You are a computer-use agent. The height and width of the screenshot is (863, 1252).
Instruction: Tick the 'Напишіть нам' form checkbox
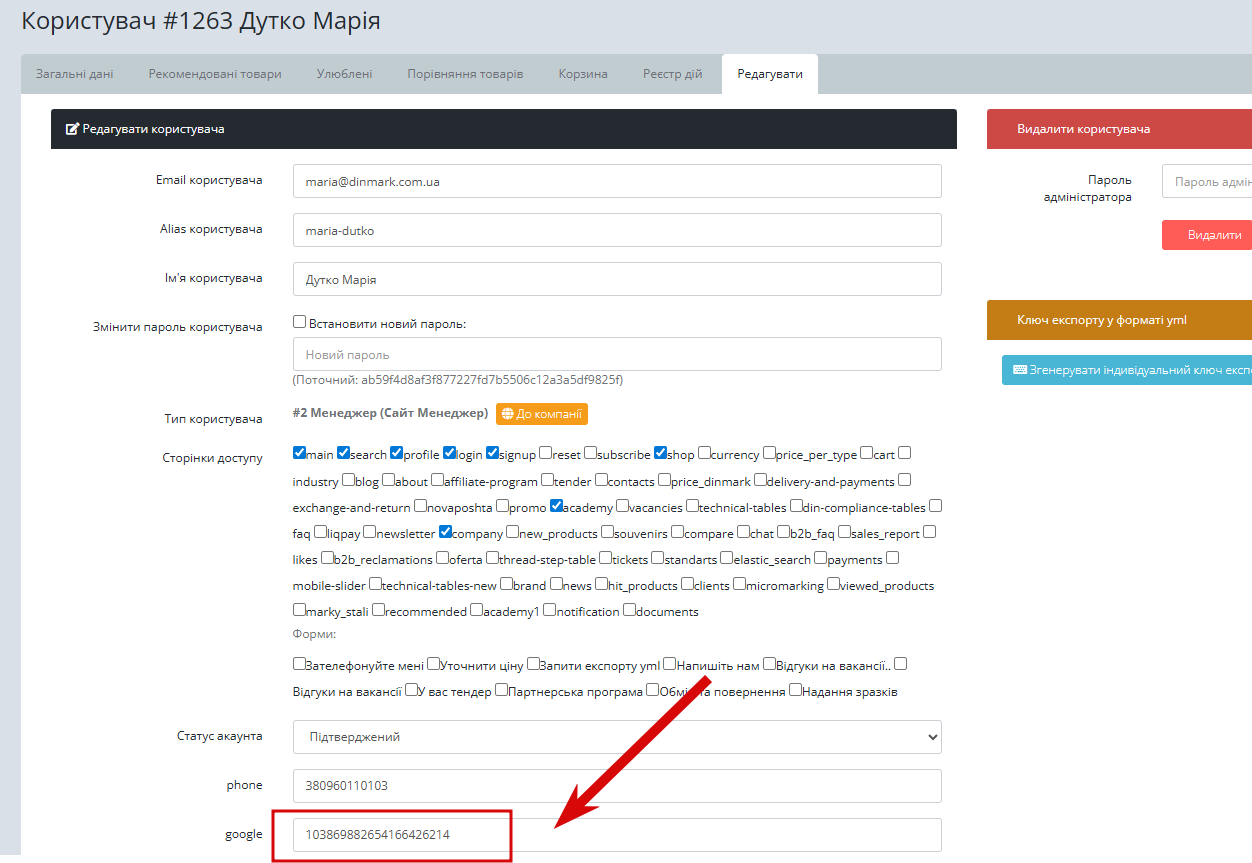click(x=669, y=663)
